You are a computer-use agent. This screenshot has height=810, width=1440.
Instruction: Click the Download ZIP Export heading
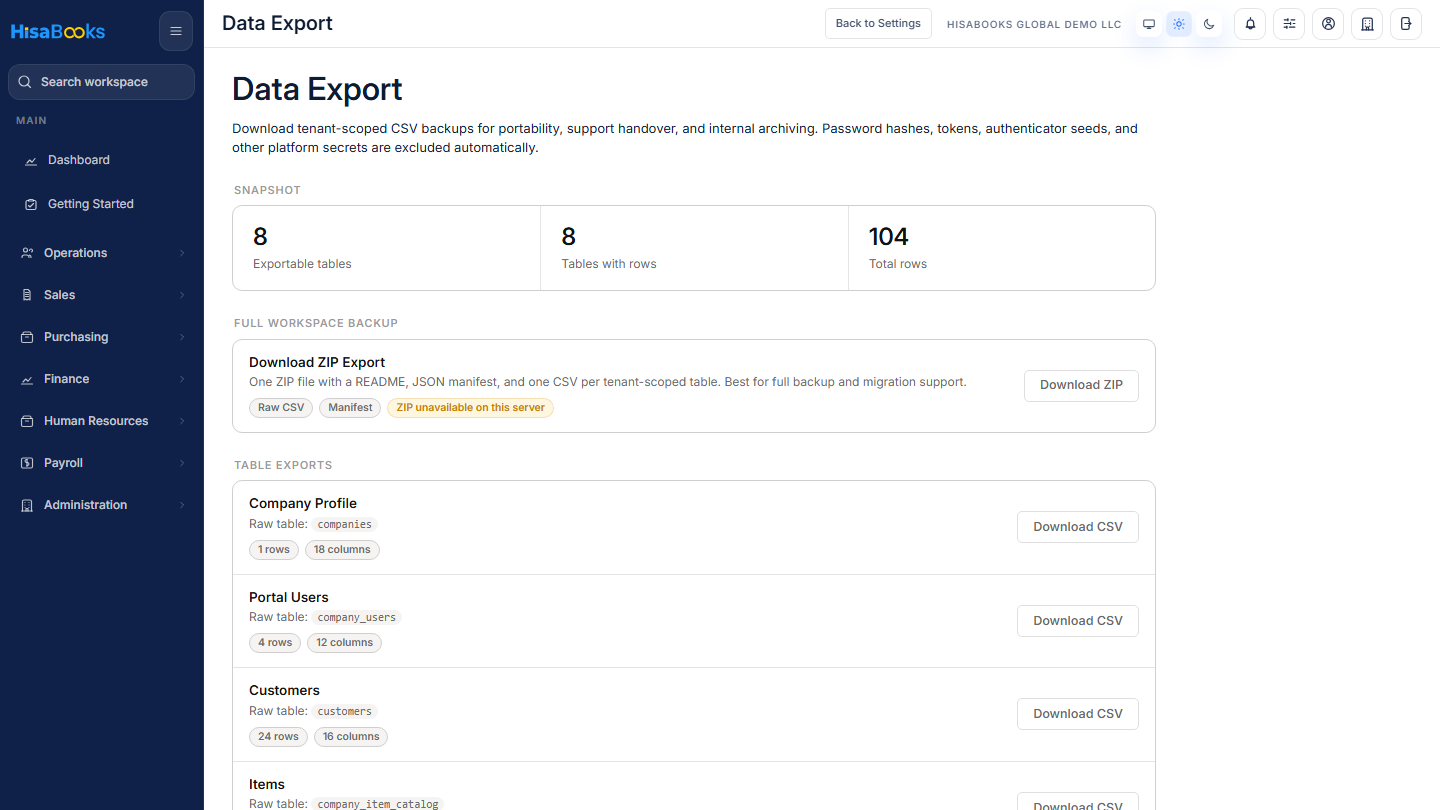tap(317, 362)
